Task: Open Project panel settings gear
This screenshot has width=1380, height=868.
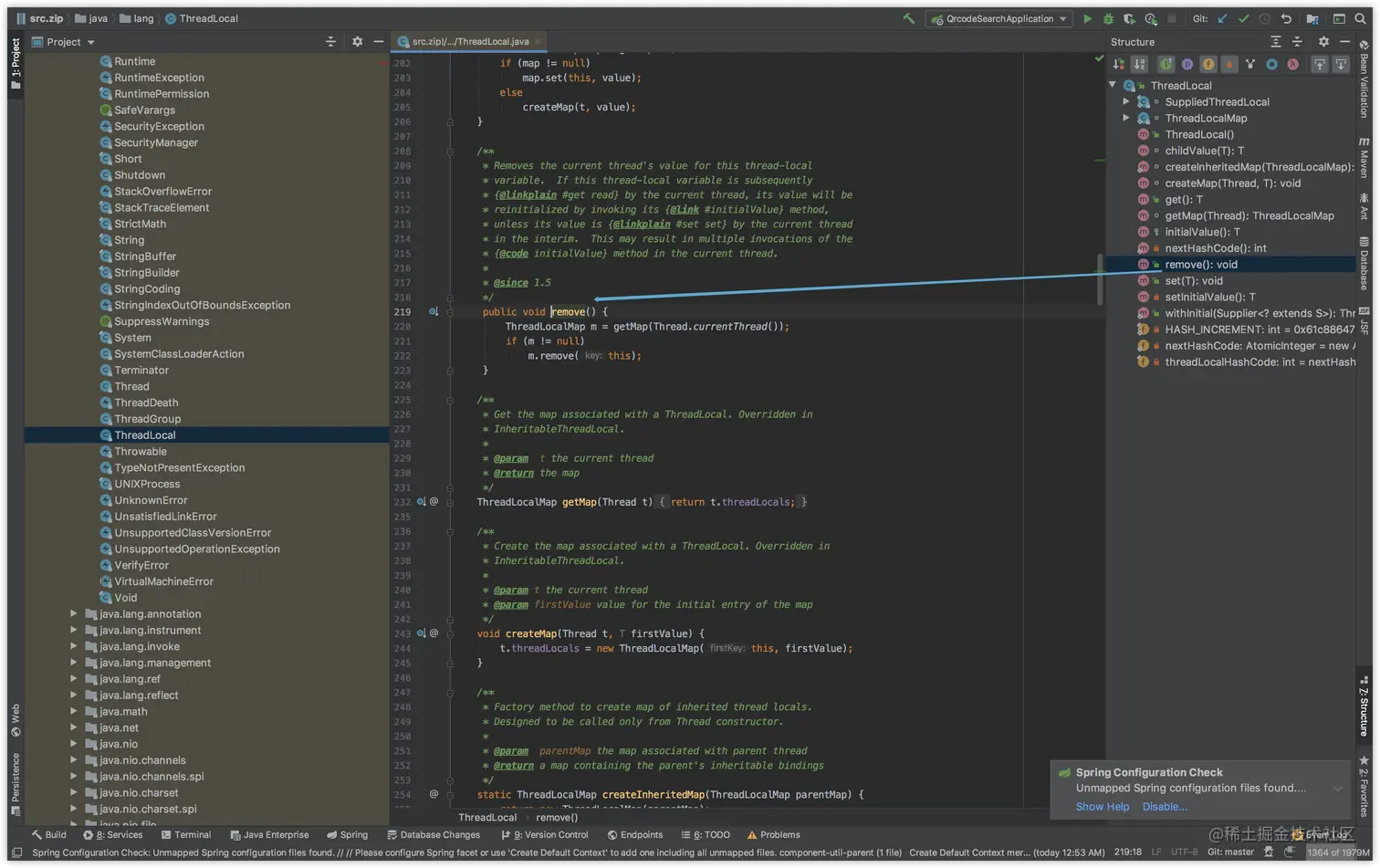Action: coord(357,42)
